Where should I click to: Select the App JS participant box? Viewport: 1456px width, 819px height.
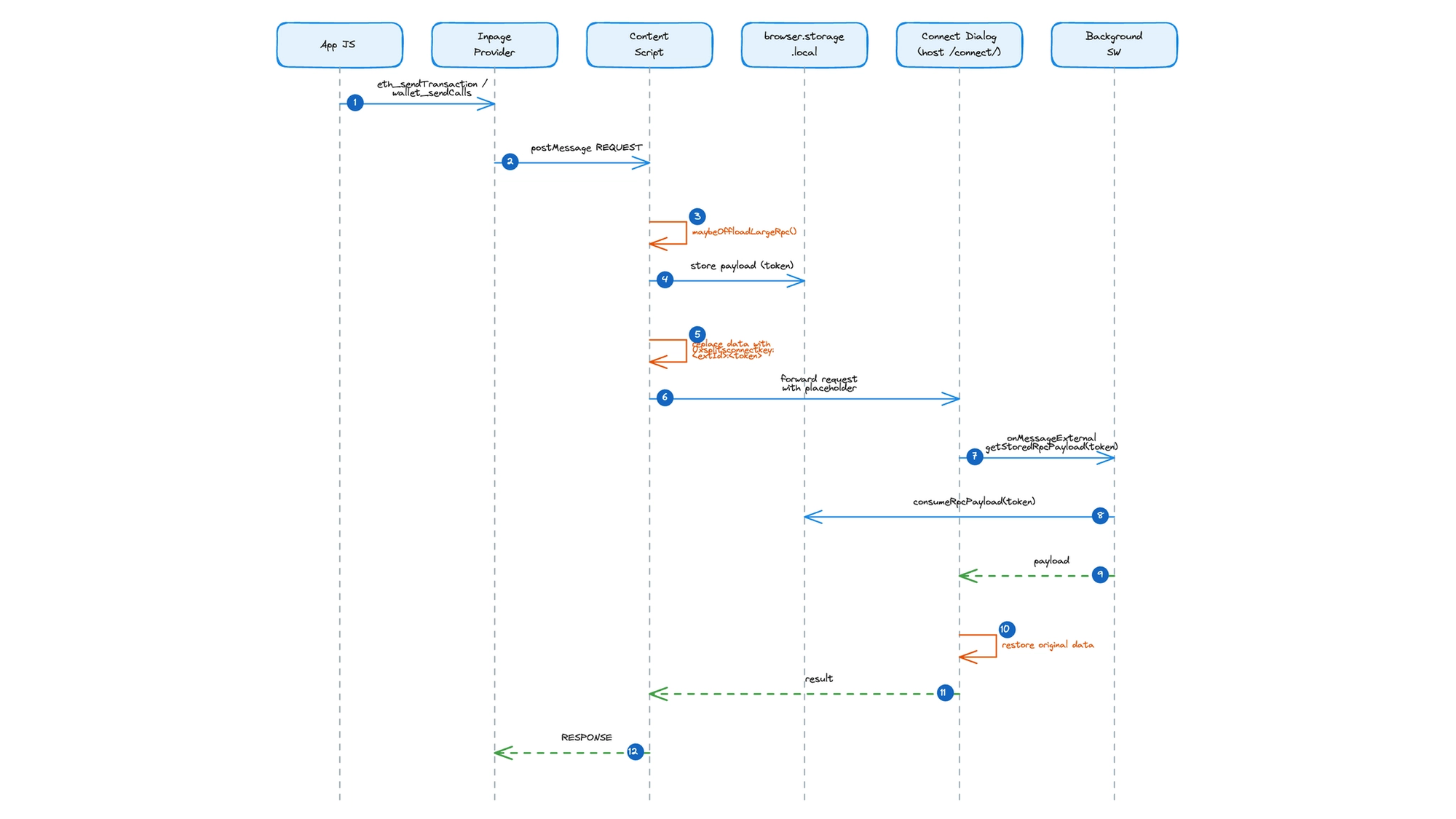[339, 45]
